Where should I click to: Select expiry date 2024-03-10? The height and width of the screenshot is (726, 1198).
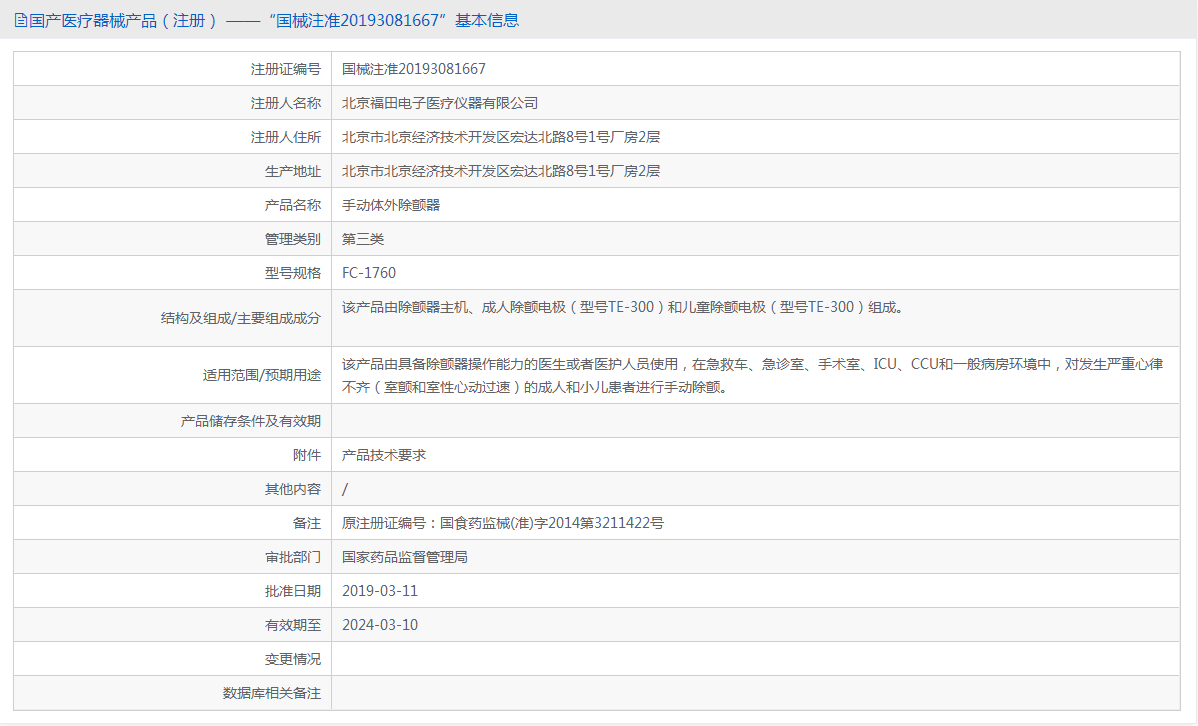pos(380,625)
